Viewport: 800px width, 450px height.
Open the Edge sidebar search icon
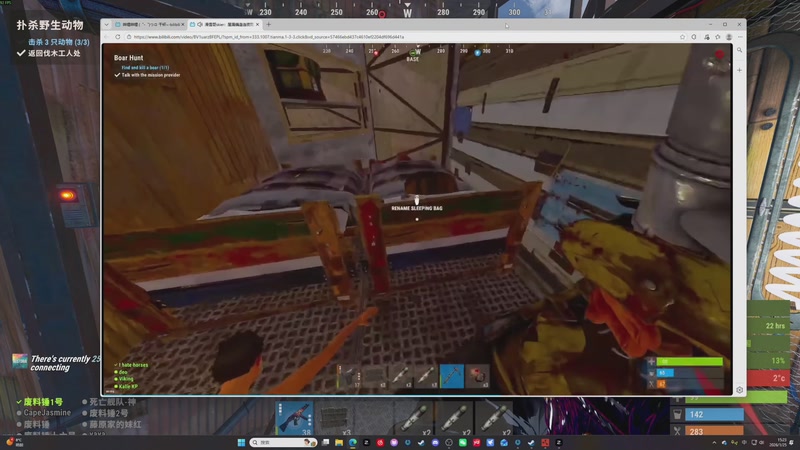pyautogui.click(x=739, y=50)
